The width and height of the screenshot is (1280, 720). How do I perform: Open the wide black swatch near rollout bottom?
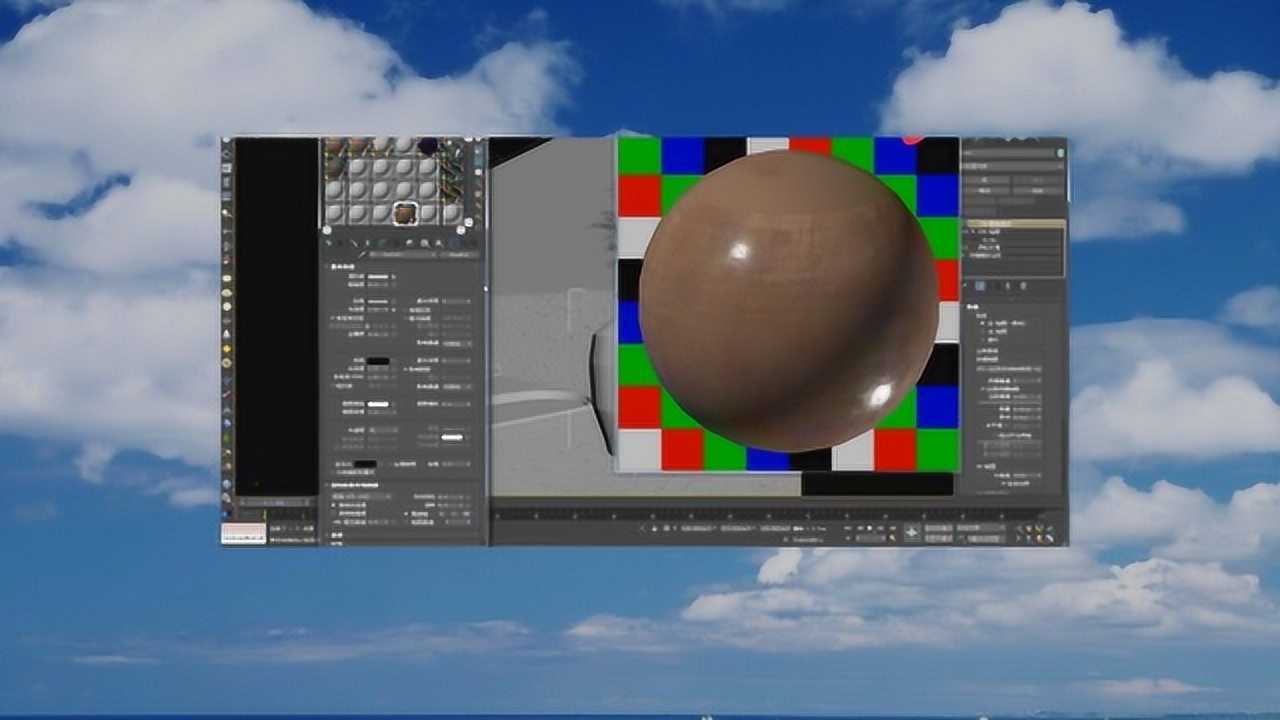tap(365, 464)
